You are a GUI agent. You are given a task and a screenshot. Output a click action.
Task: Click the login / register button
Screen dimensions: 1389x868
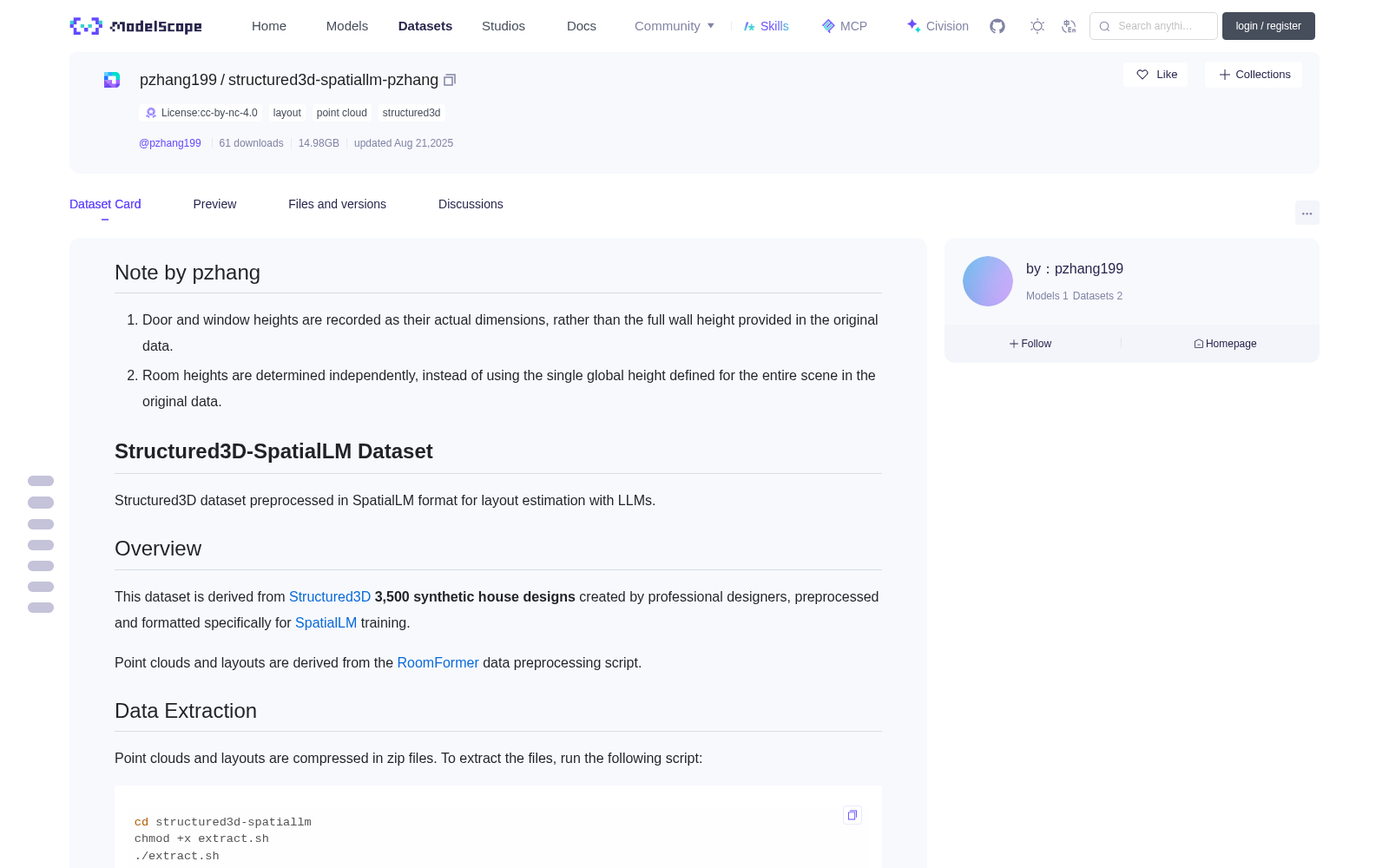1268,26
